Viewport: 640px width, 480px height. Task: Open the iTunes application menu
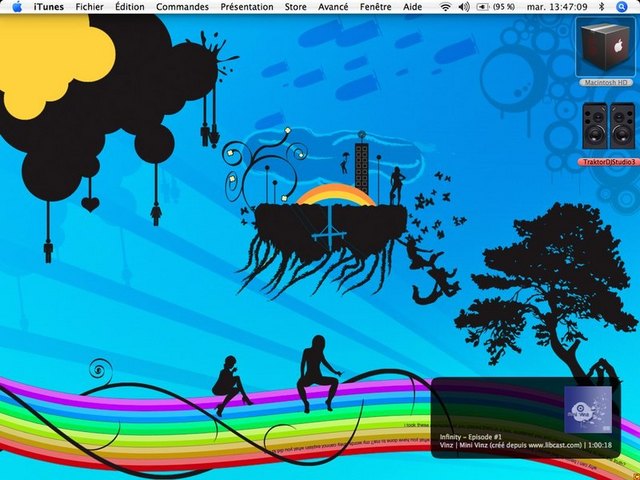(49, 7)
